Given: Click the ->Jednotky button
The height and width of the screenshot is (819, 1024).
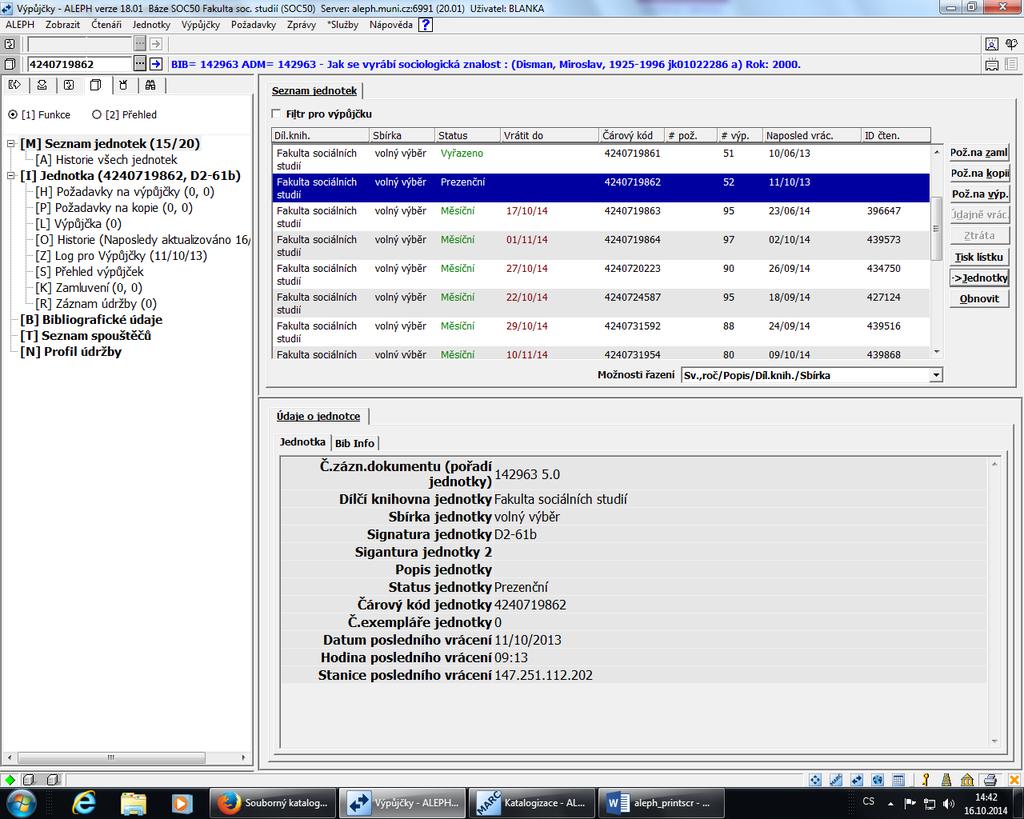Looking at the screenshot, I should point(979,278).
